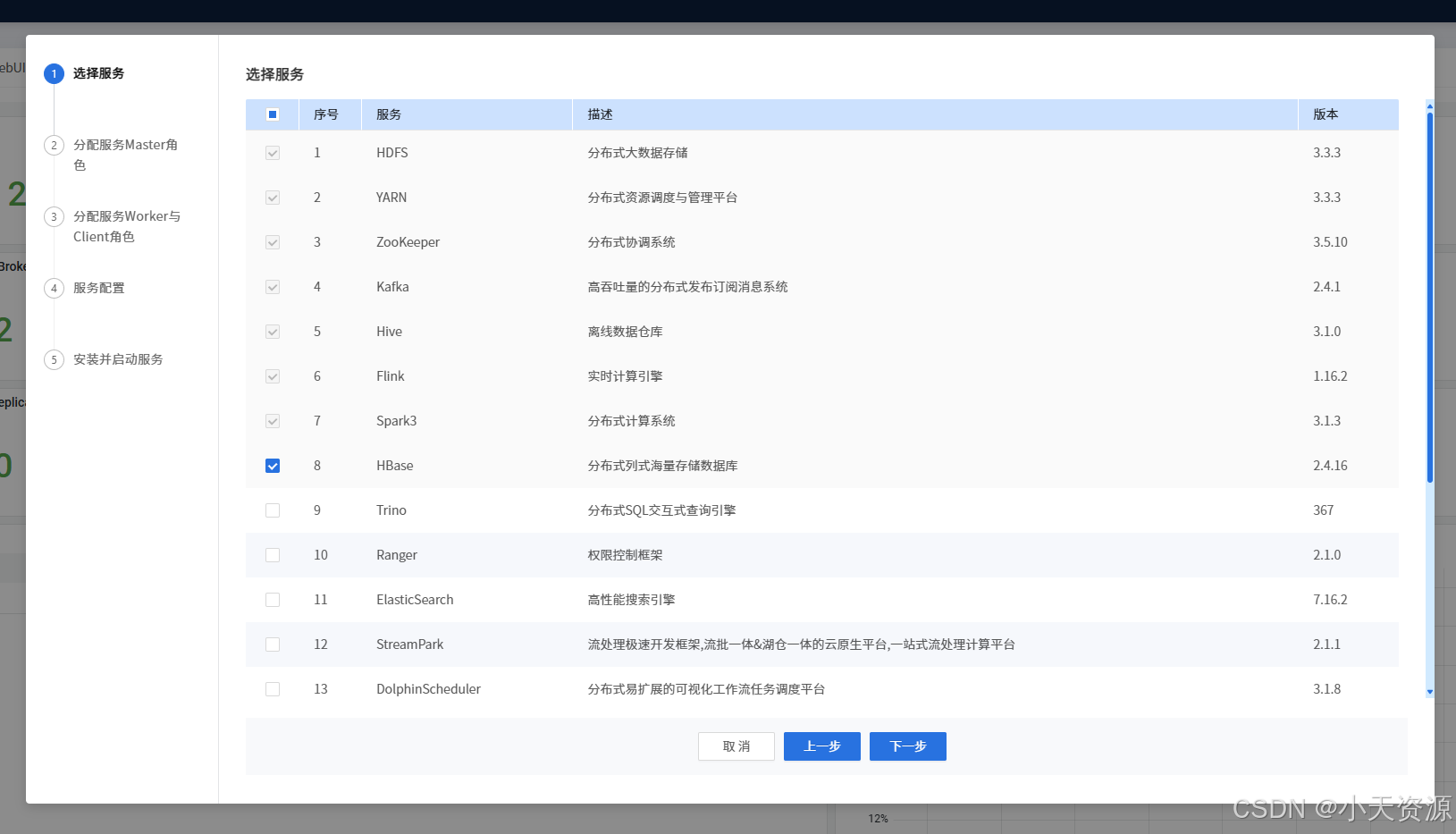Click step 1 circle icon in wizard
Image resolution: width=1456 pixels, height=834 pixels.
(54, 73)
